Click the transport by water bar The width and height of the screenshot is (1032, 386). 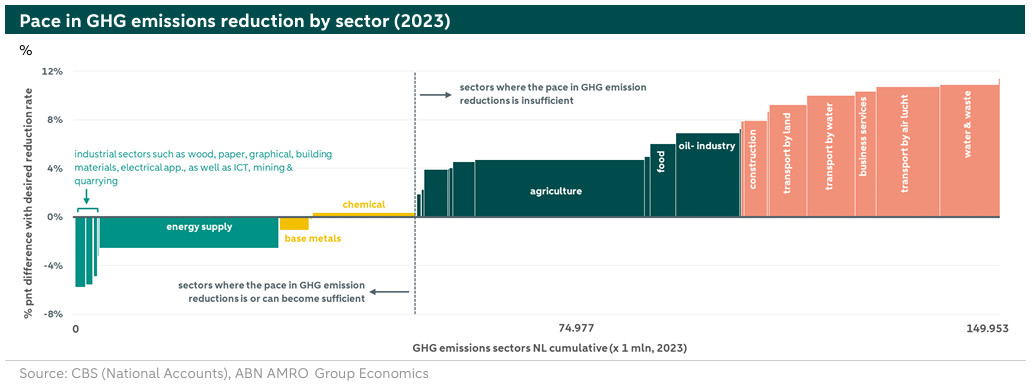(831, 156)
